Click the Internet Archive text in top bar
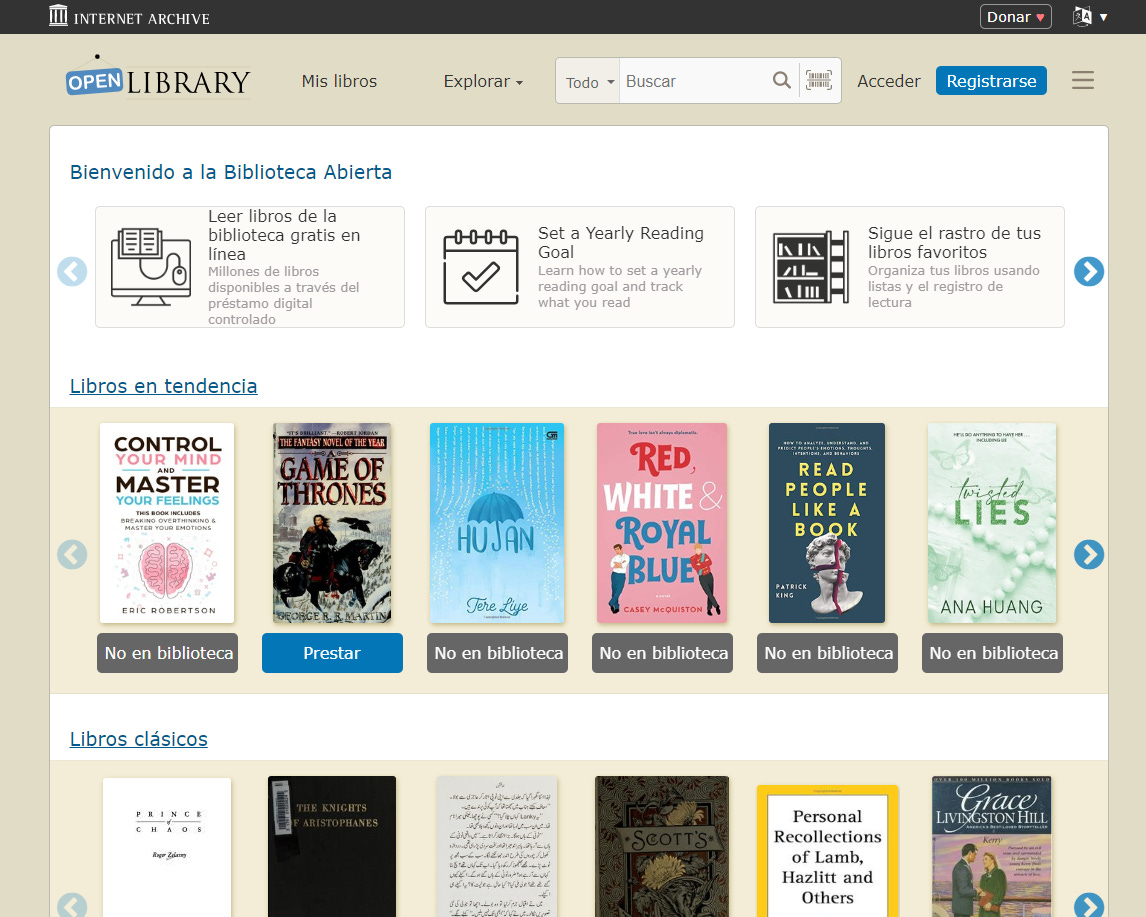This screenshot has height=917, width=1146. 142,18
